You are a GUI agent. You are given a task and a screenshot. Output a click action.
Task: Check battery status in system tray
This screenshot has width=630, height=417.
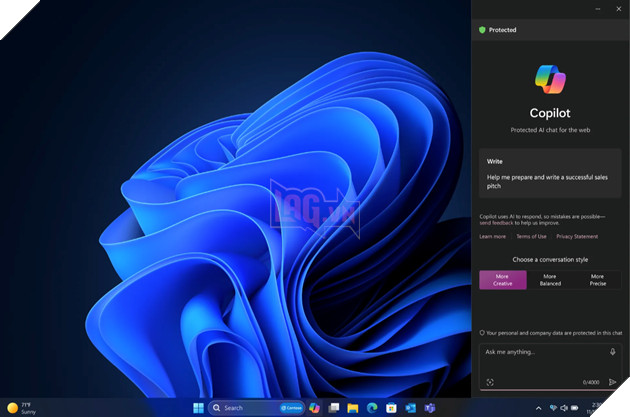[x=575, y=408]
